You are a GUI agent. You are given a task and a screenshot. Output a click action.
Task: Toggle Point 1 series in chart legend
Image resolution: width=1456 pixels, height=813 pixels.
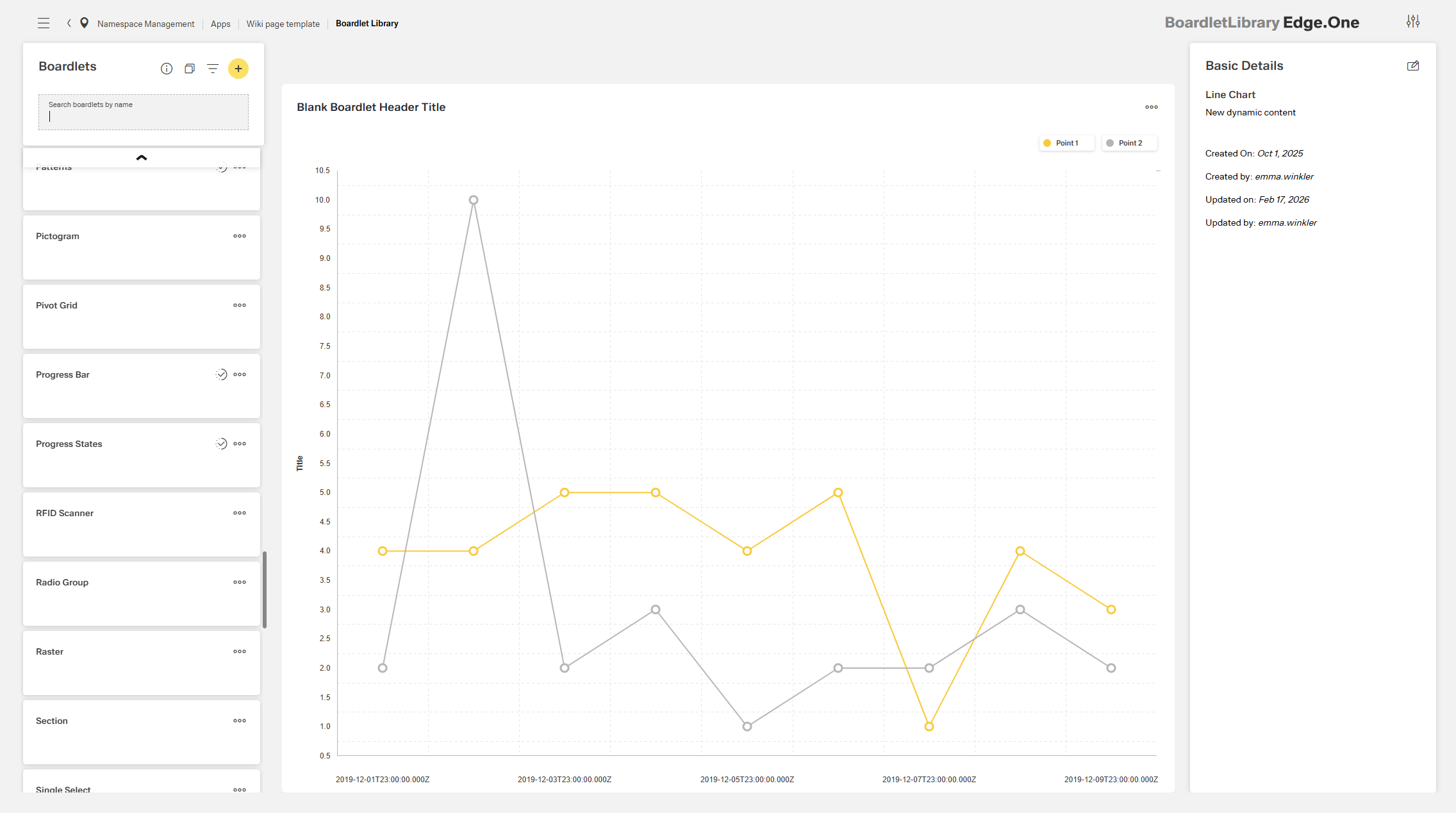click(x=1066, y=143)
